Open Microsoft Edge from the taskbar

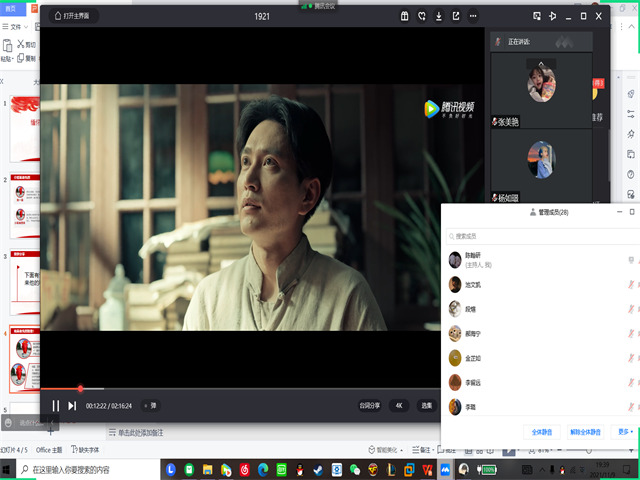coord(263,469)
